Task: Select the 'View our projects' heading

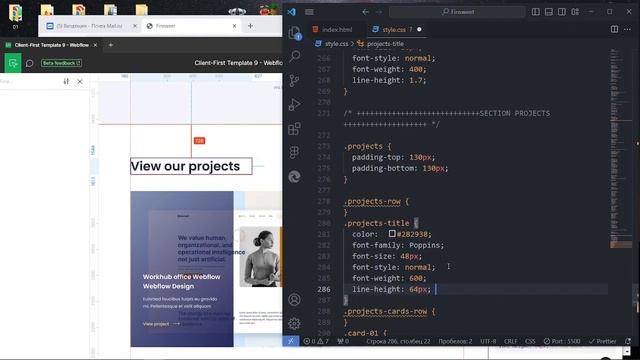Action: coord(191,166)
